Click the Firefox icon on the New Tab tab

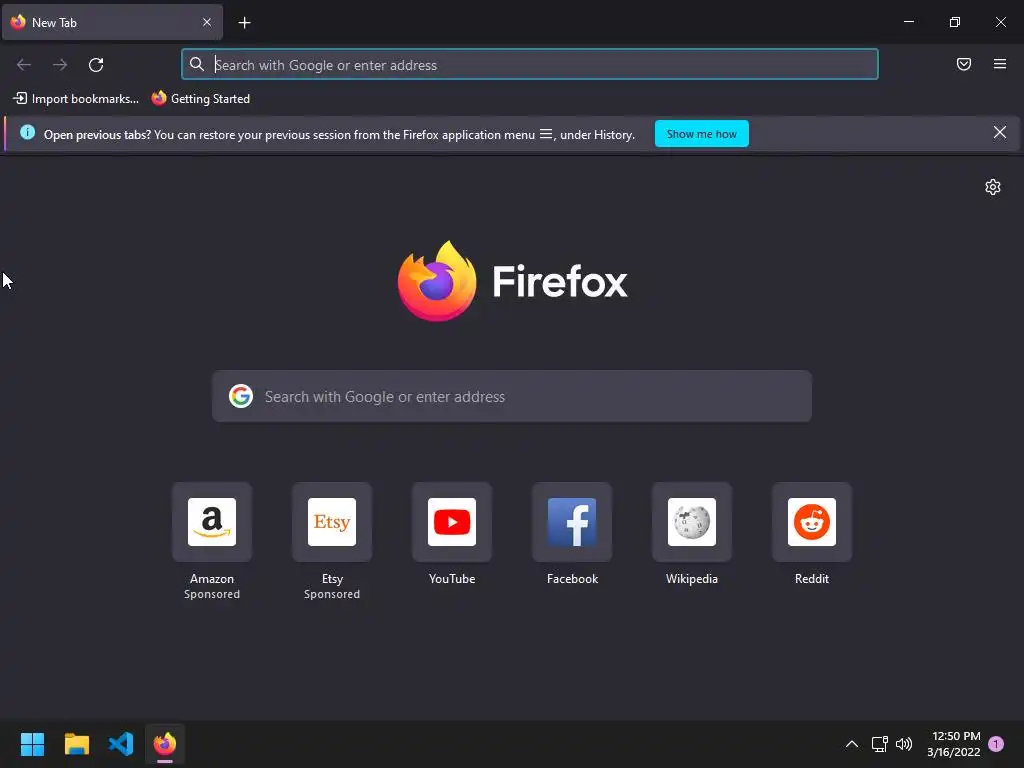tap(18, 22)
